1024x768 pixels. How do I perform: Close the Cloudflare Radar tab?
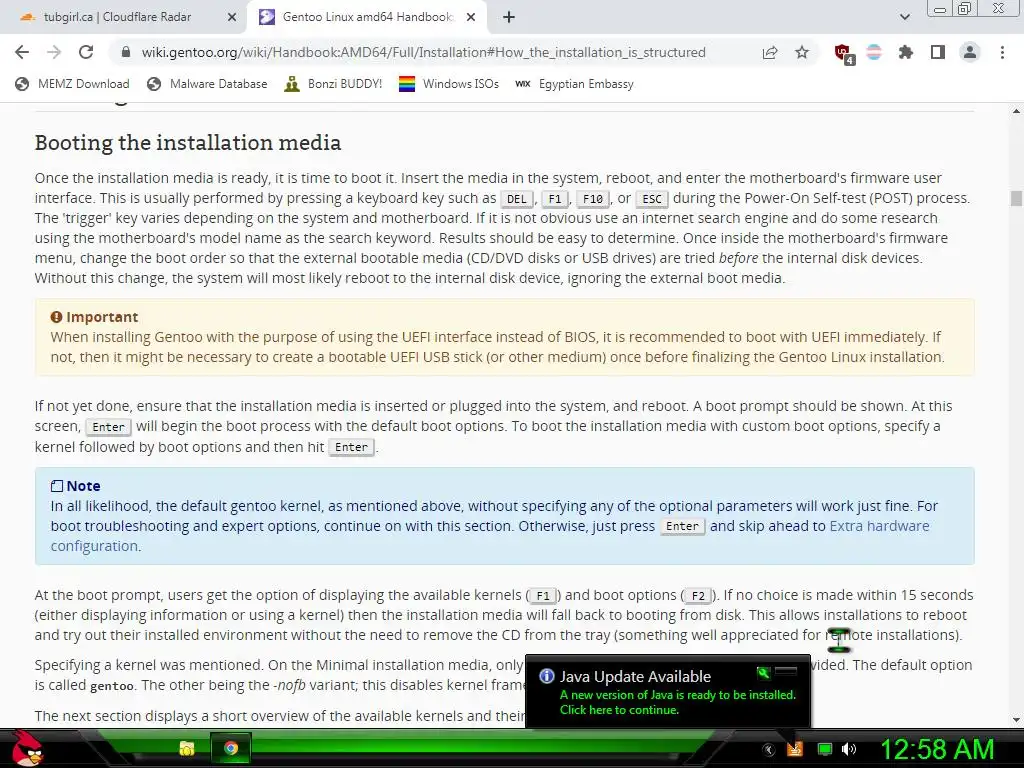pyautogui.click(x=232, y=18)
